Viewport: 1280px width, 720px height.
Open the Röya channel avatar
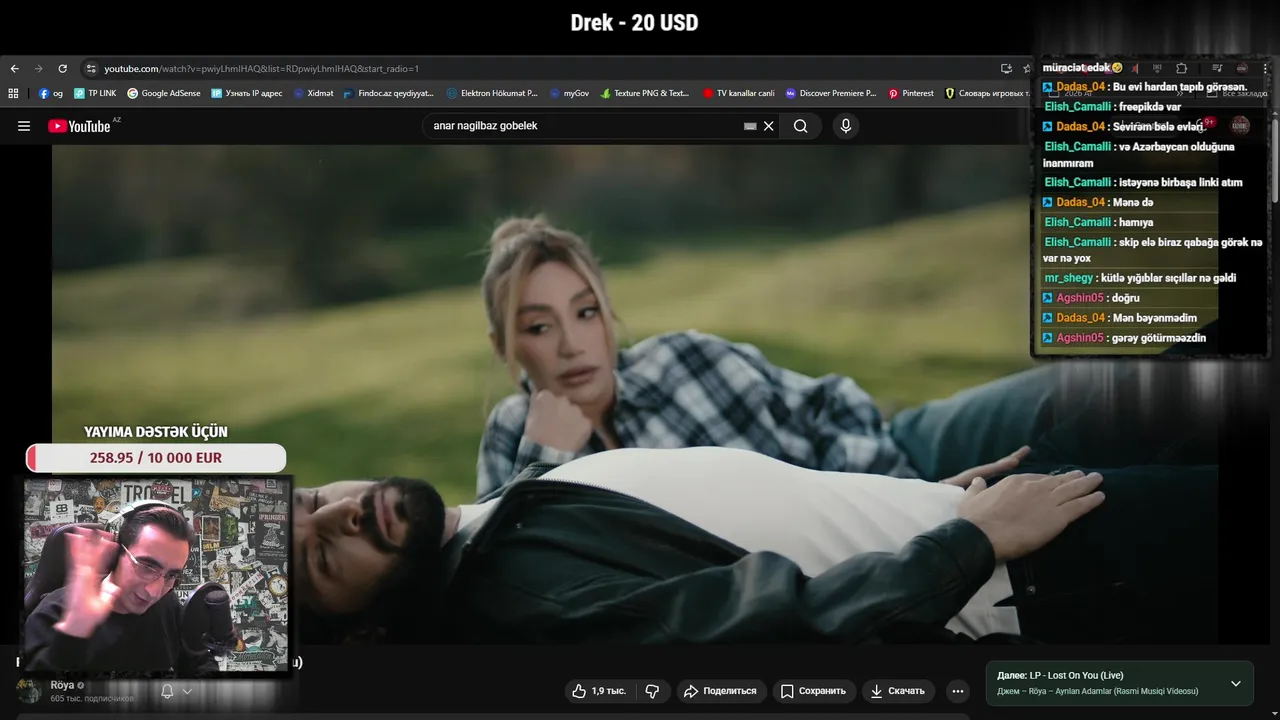pos(29,690)
